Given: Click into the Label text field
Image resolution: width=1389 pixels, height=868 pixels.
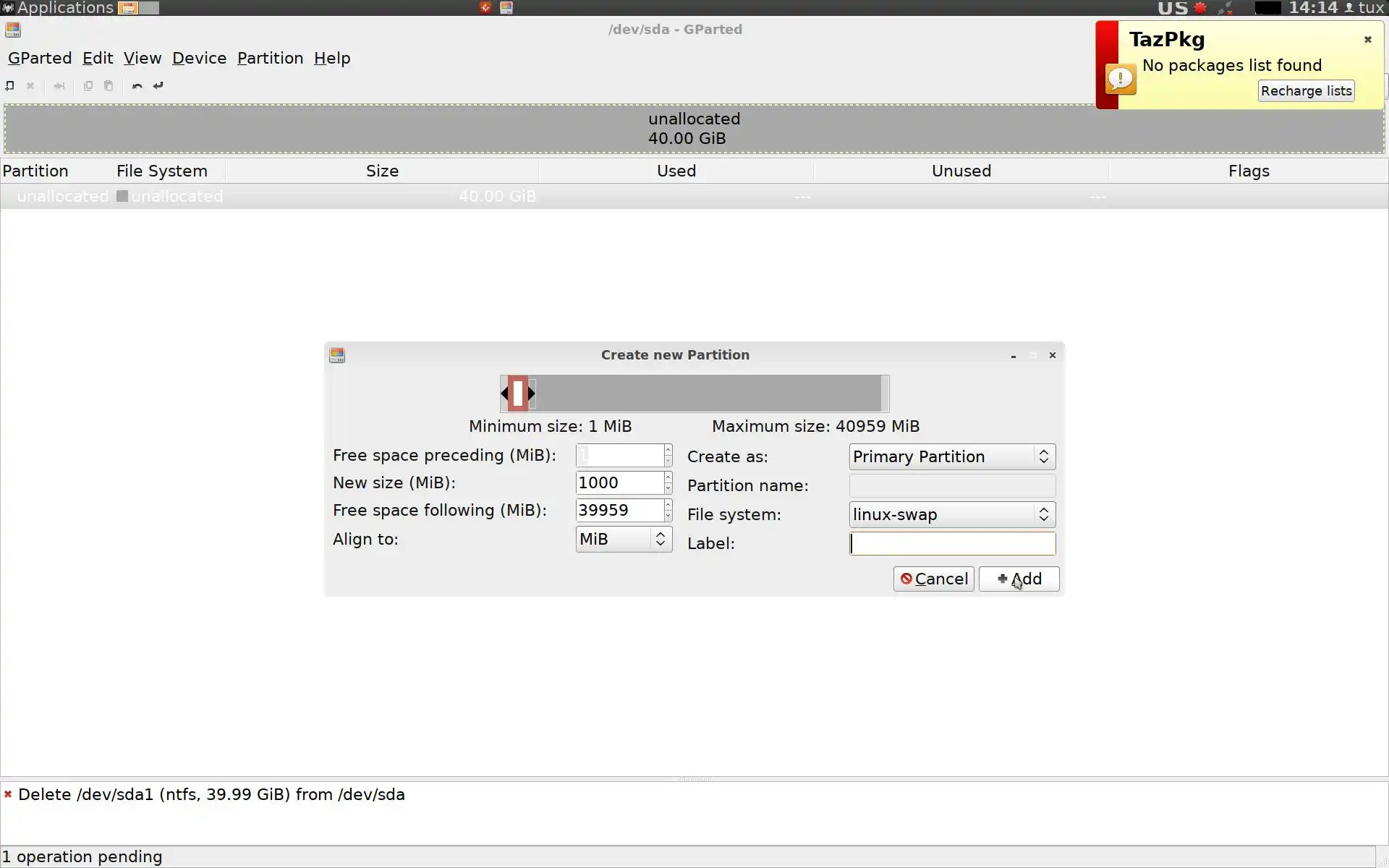Looking at the screenshot, I should 952,544.
